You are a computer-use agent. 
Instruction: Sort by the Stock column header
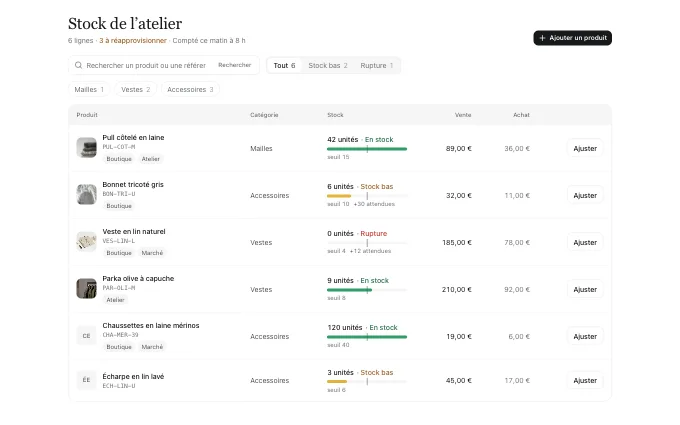(x=335, y=115)
